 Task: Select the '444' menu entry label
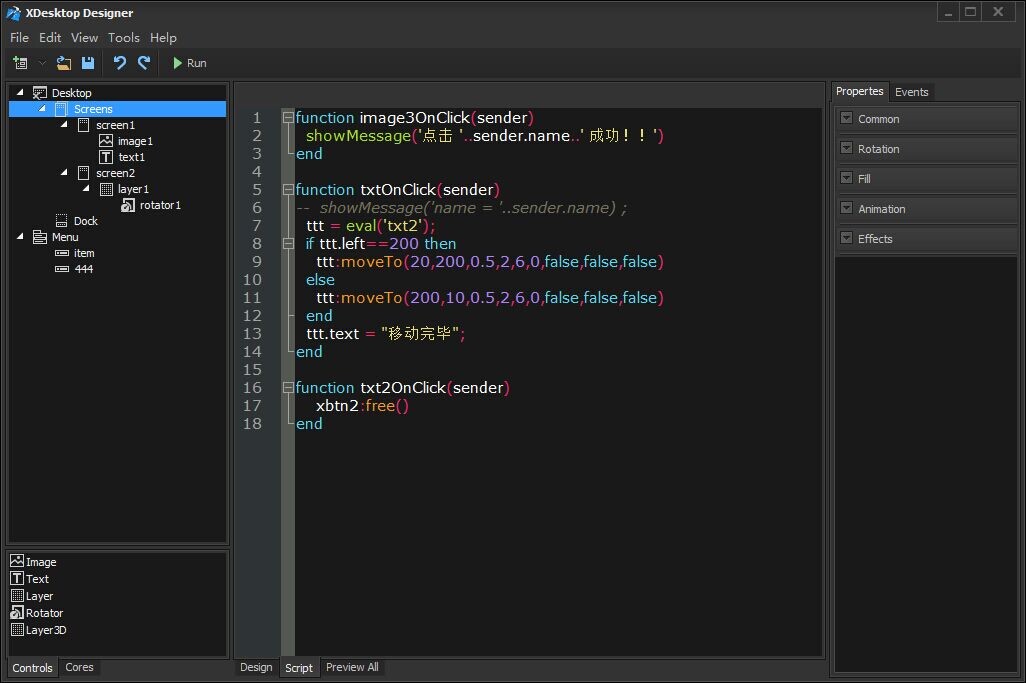coord(84,269)
